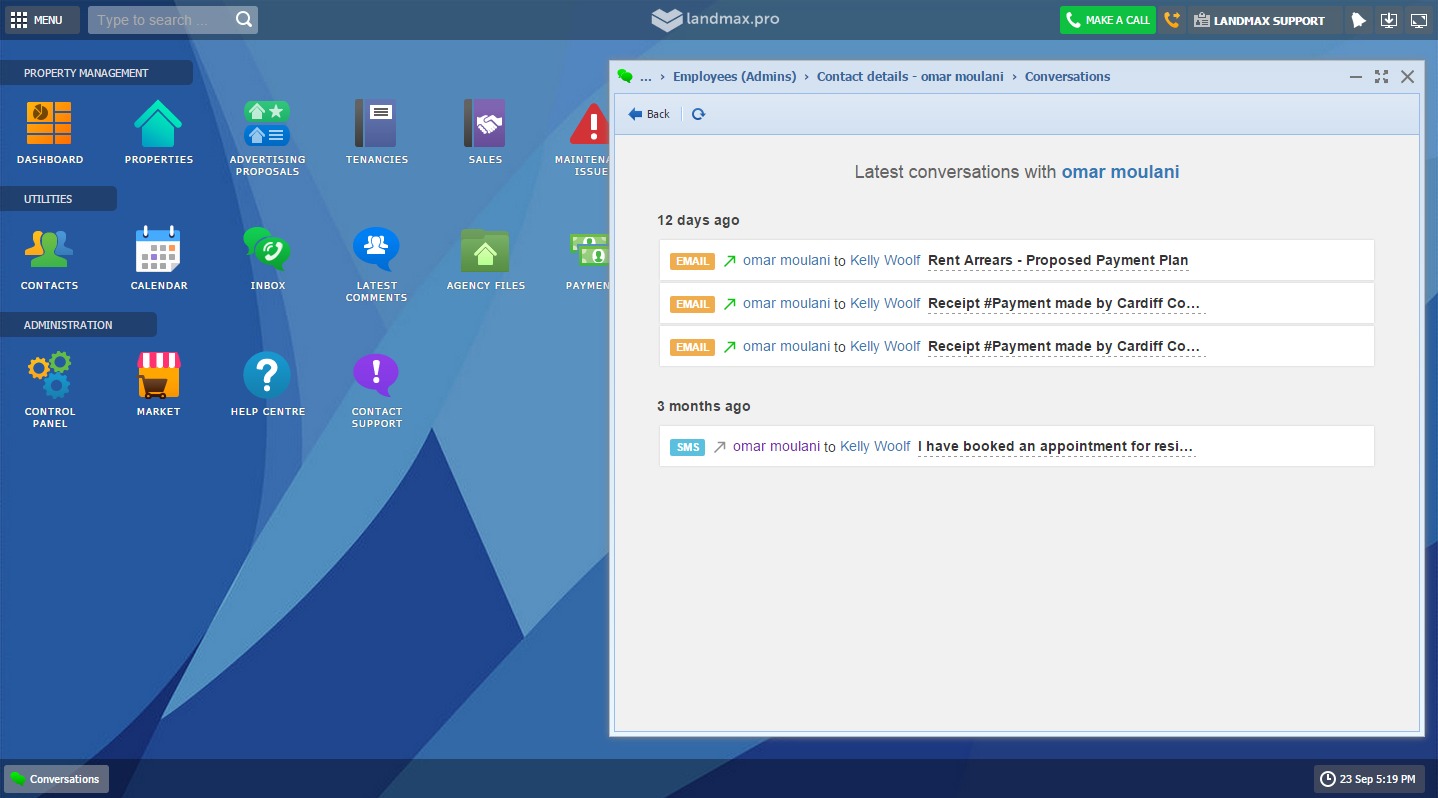Open Advertising Proposals icon

pyautogui.click(x=267, y=125)
